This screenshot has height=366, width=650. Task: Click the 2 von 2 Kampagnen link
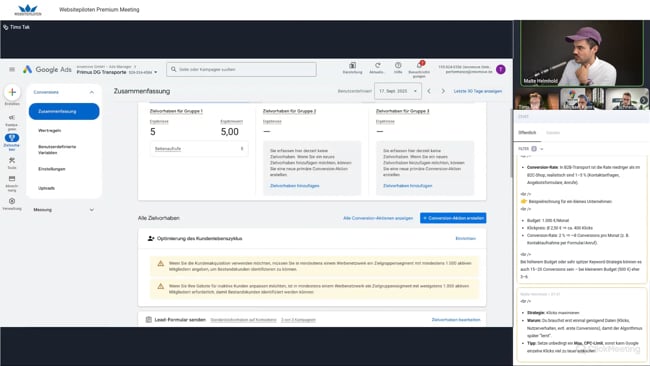[298, 320]
